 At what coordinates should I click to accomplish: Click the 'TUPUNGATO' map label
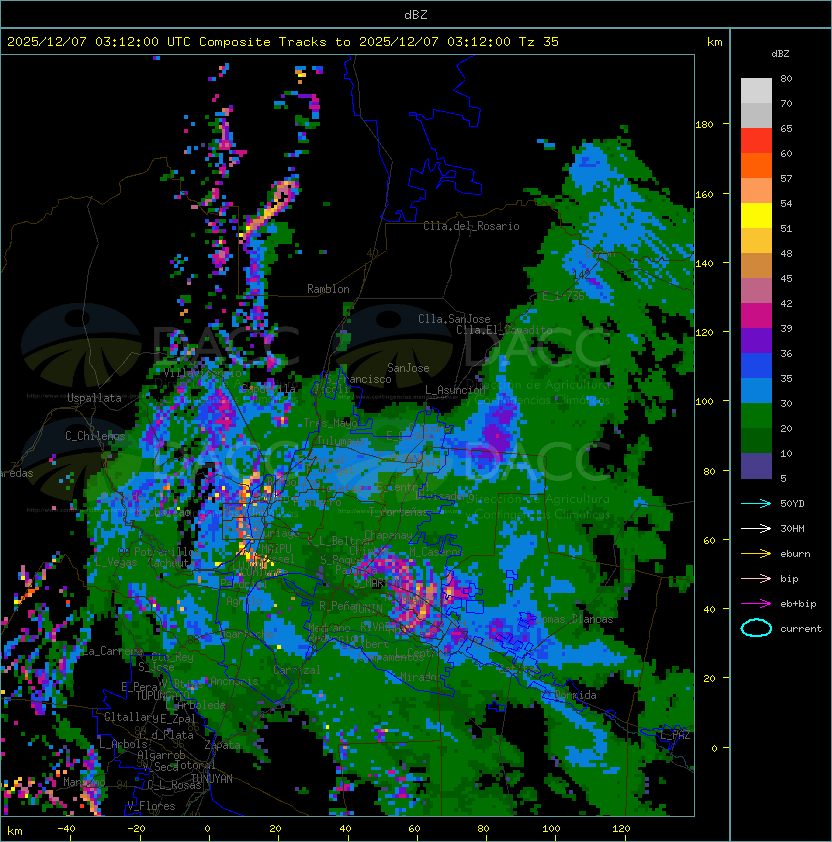[162, 696]
